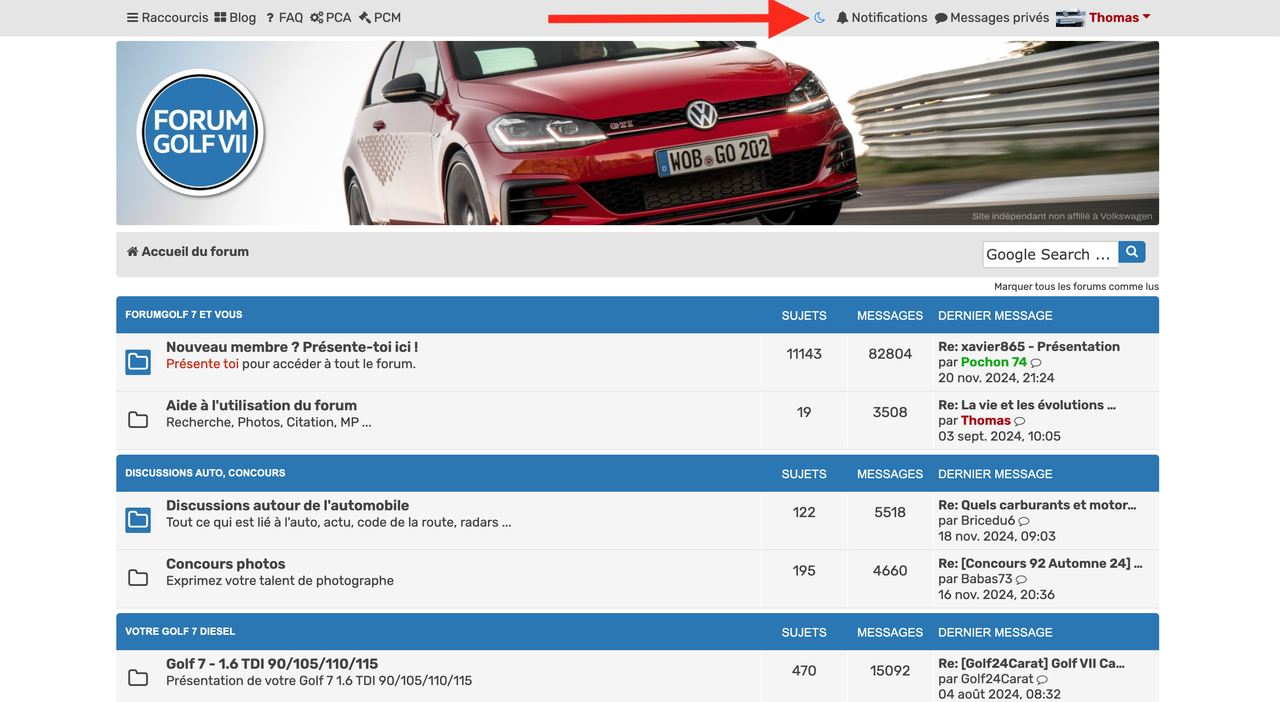Open Discussions autour de l'automobile forum
The image size is (1280, 702).
tap(287, 505)
